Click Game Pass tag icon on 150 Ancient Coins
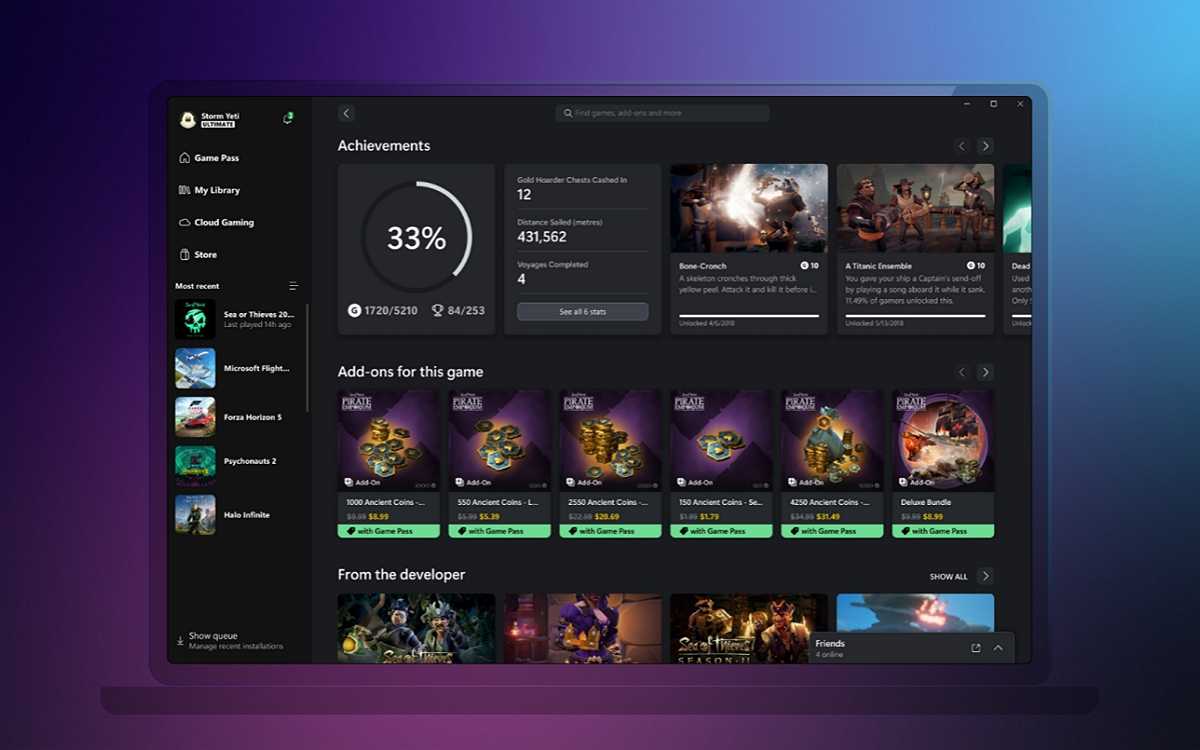The width and height of the screenshot is (1200, 750). coord(684,532)
